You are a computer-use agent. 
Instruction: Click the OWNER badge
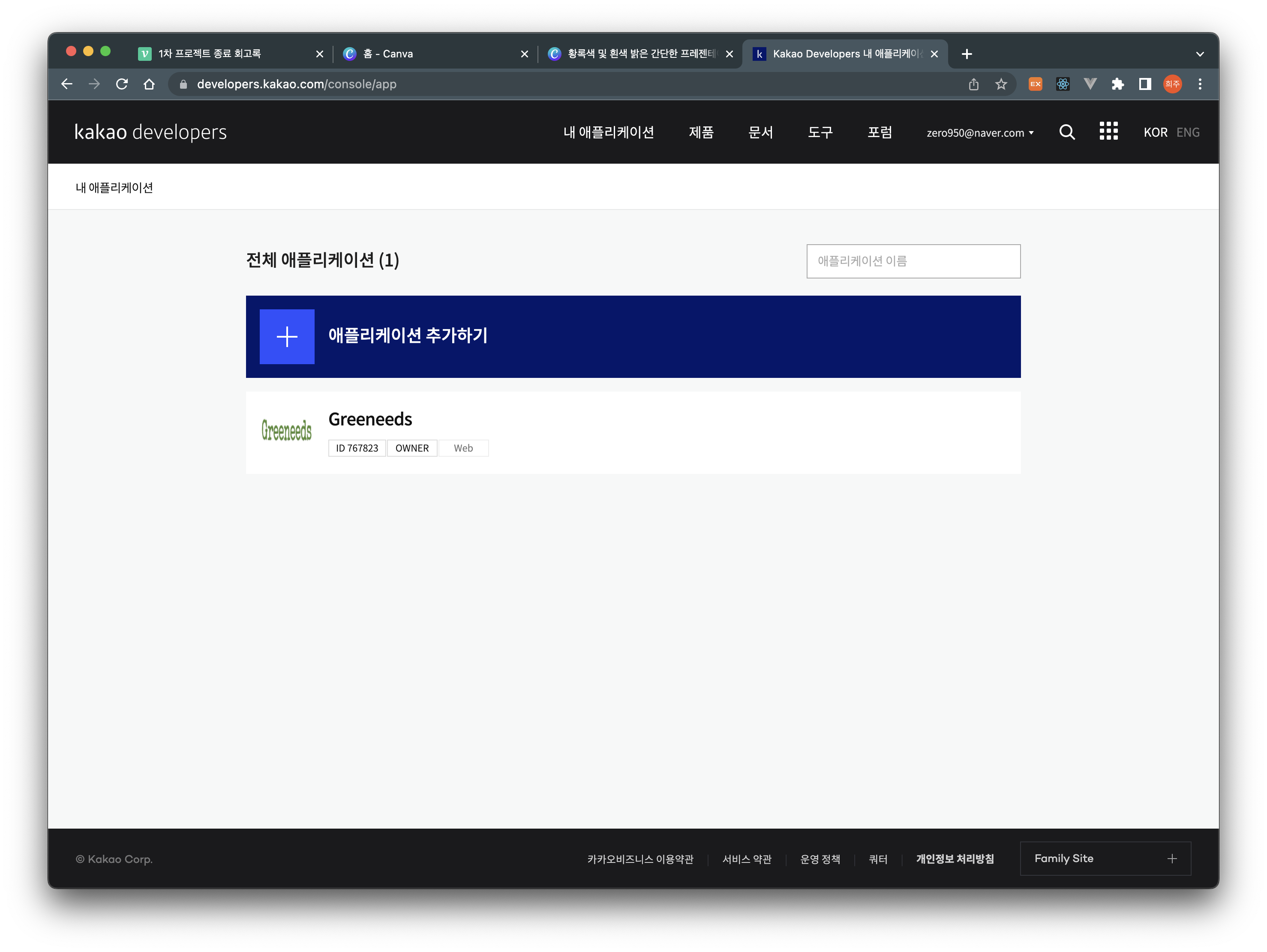tap(412, 448)
